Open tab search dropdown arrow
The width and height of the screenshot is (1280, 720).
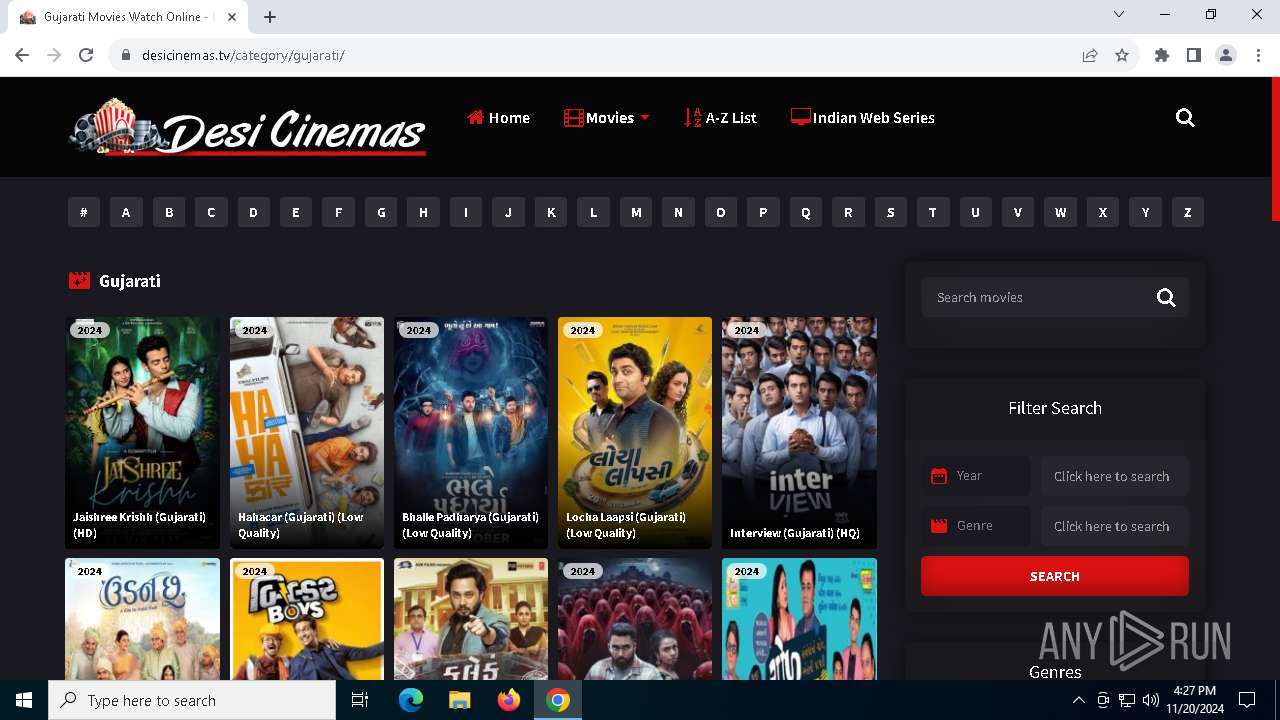(1119, 14)
